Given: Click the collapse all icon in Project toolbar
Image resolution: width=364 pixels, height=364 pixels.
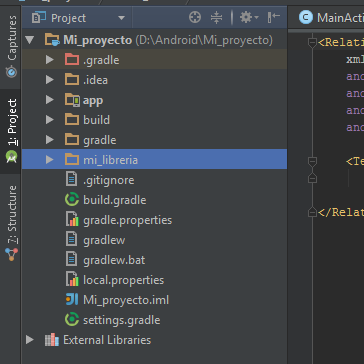Looking at the screenshot, I should click(x=216, y=17).
